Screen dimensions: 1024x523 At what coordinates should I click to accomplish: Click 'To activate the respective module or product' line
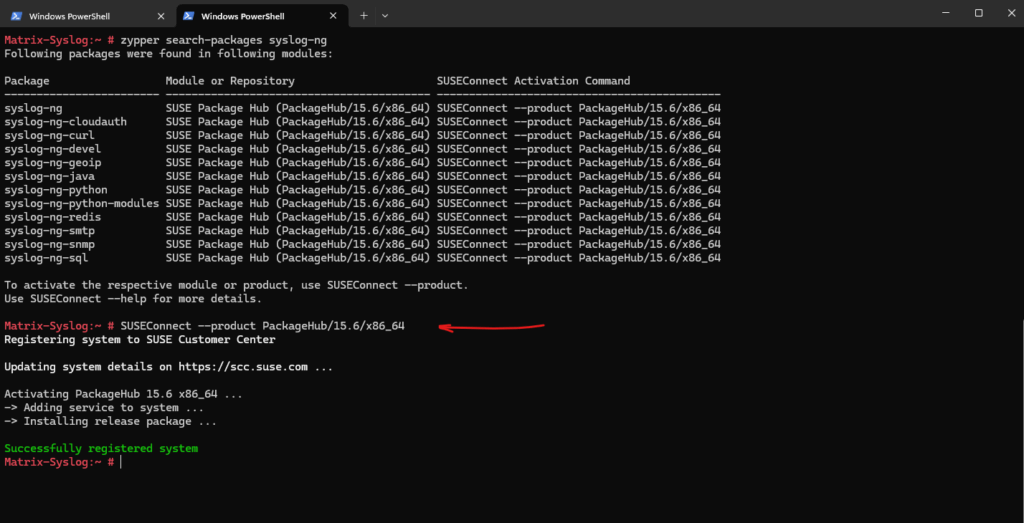click(236, 285)
